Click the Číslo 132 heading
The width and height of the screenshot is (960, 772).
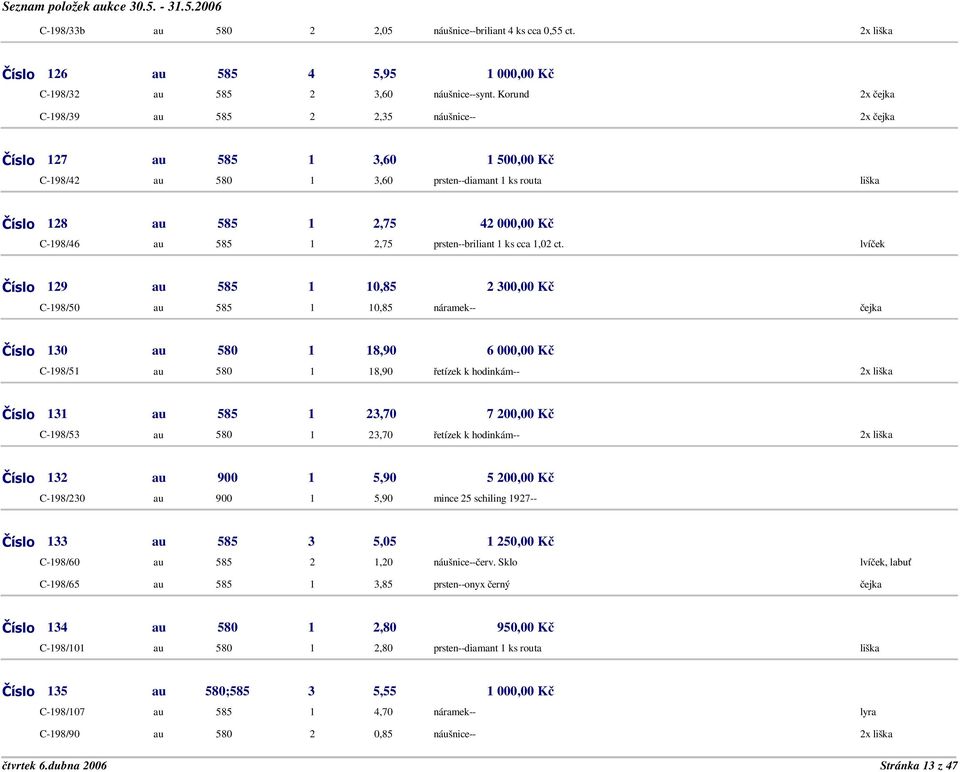pyautogui.click(x=35, y=478)
